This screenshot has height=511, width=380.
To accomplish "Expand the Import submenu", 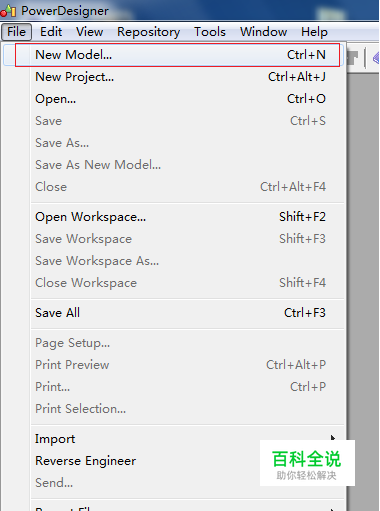I will [x=188, y=439].
